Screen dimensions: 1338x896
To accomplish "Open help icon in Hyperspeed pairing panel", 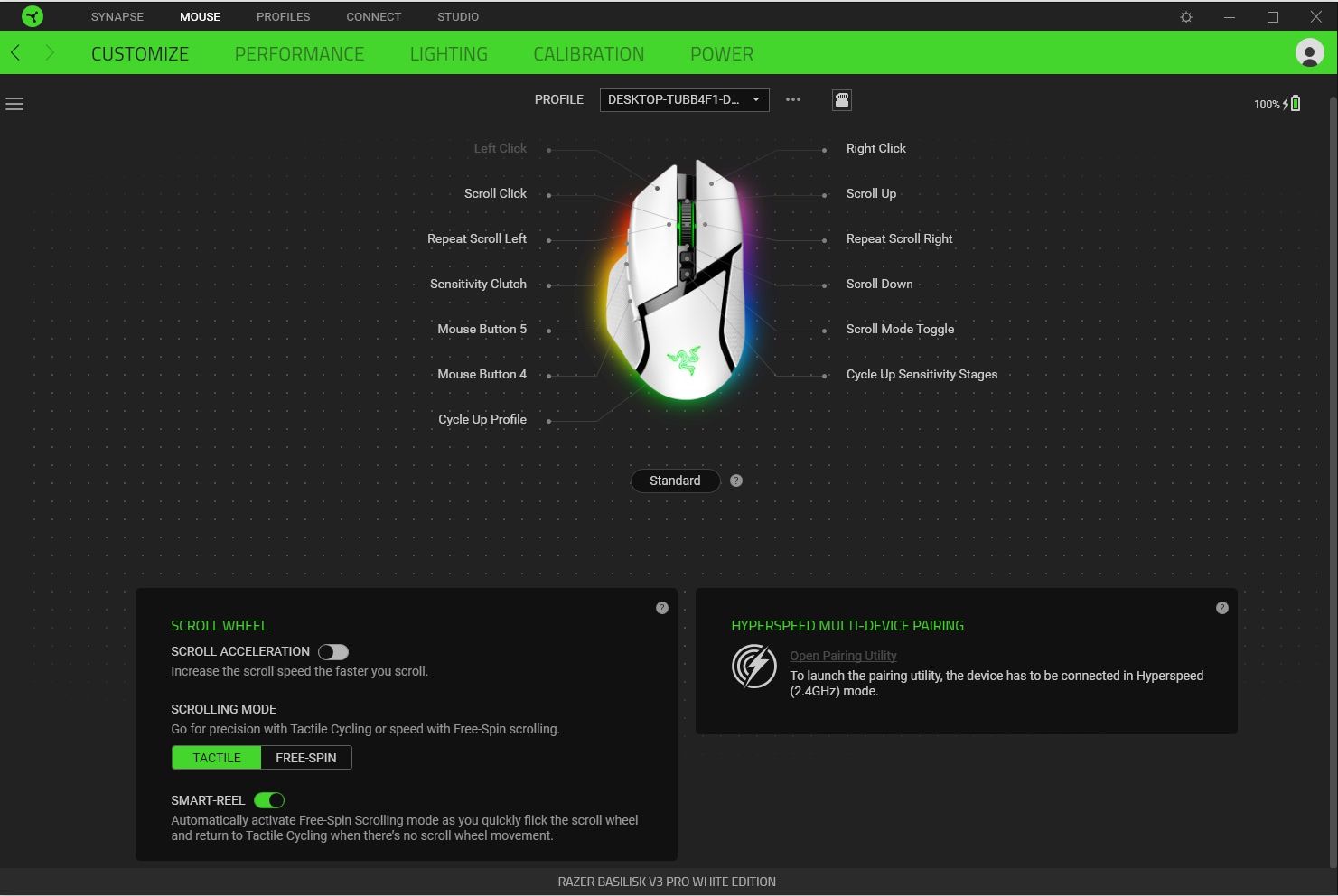I will [1222, 608].
